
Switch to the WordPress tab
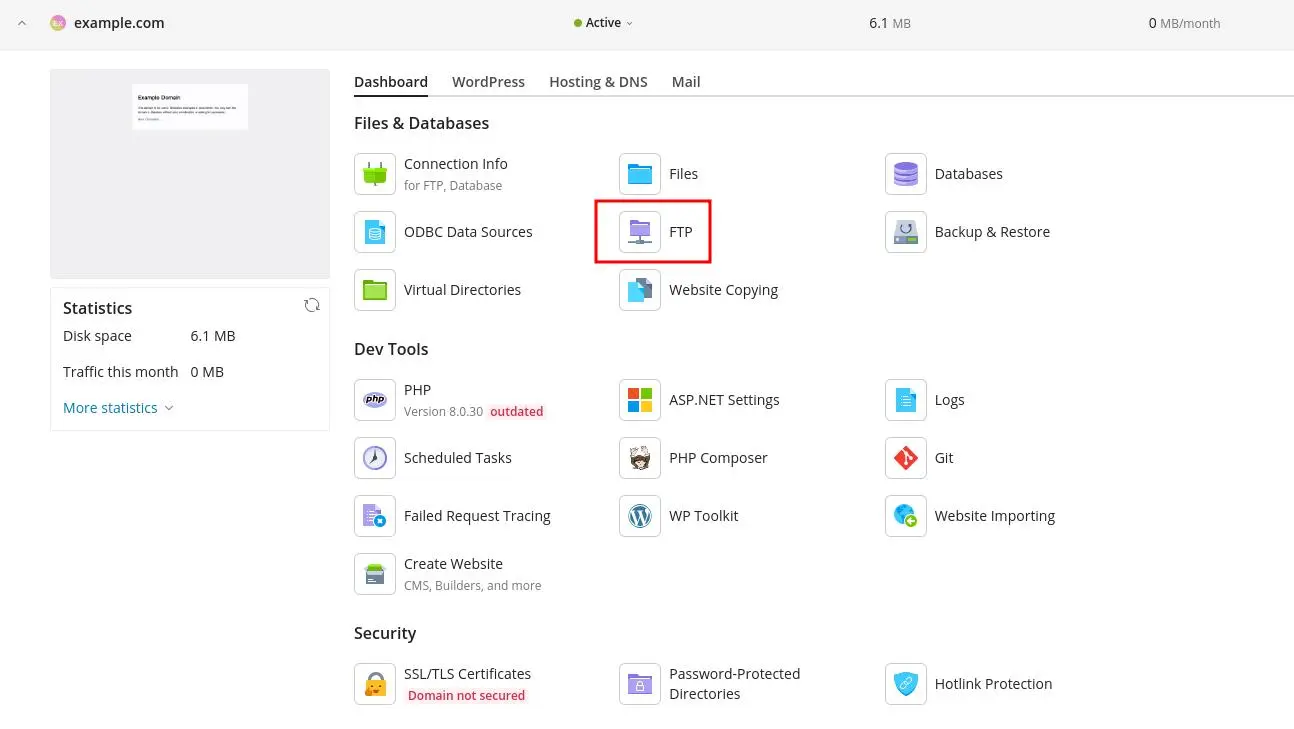click(x=488, y=82)
